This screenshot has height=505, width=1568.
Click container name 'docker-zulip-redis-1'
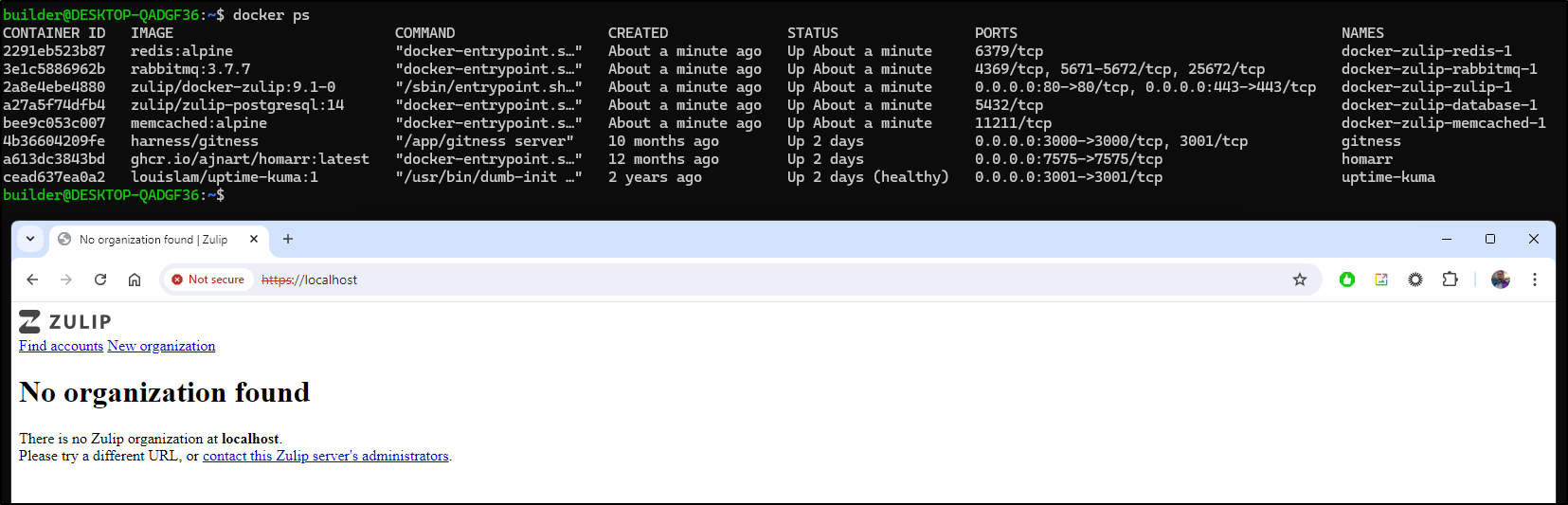point(1427,51)
